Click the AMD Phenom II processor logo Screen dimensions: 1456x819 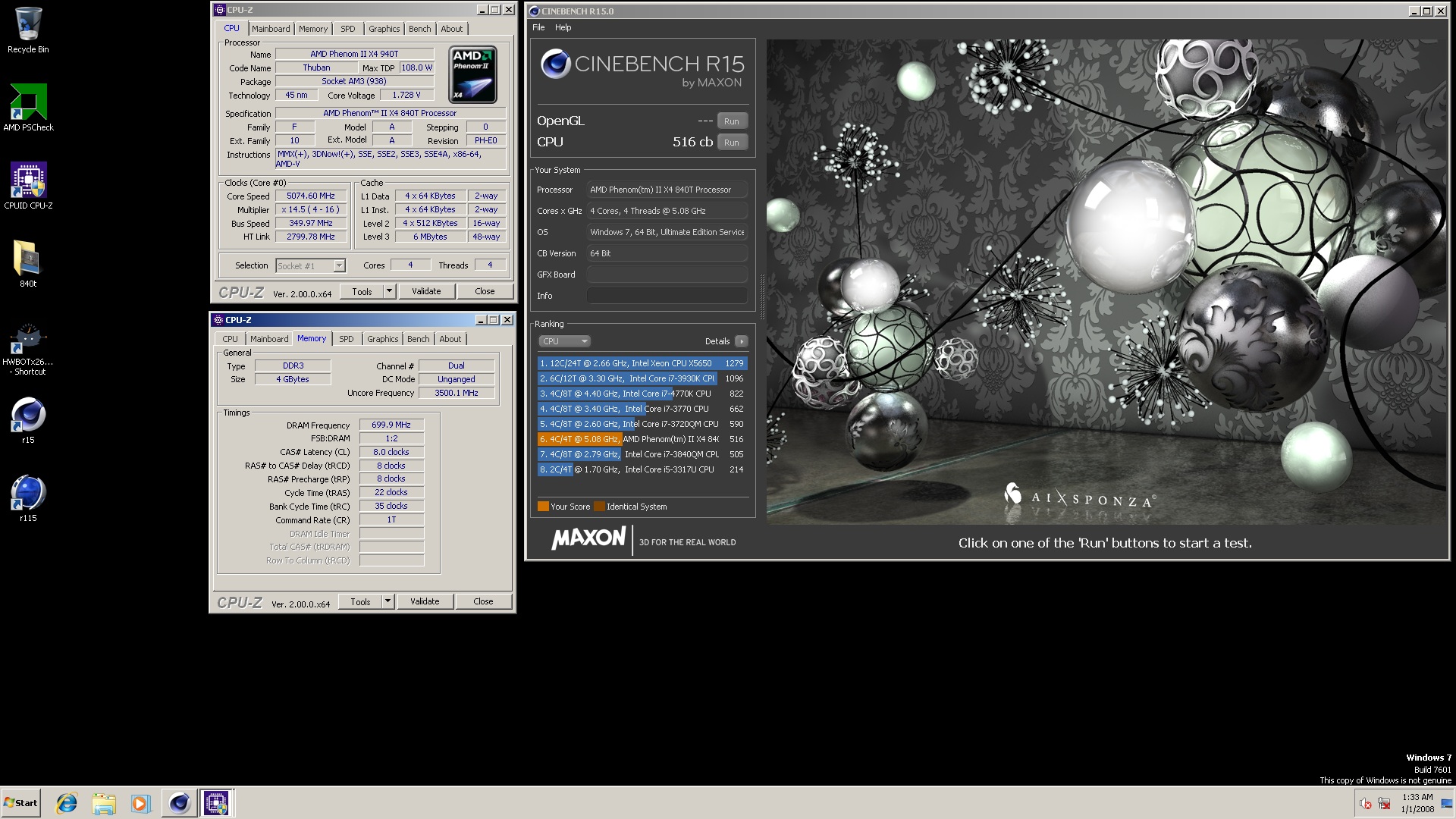click(x=473, y=74)
